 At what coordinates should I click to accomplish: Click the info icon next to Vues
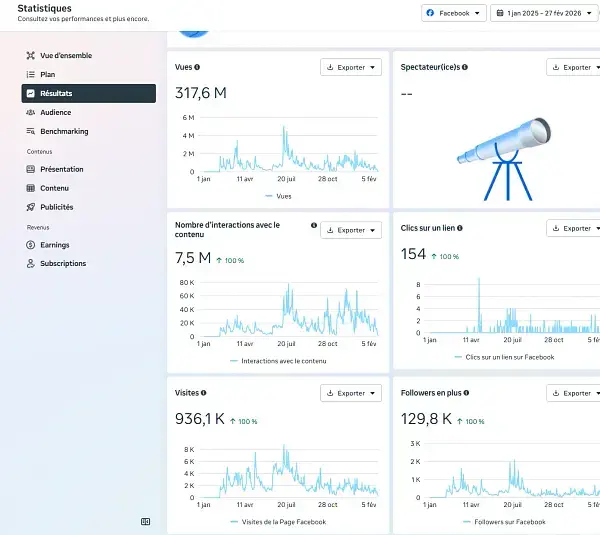(197, 67)
